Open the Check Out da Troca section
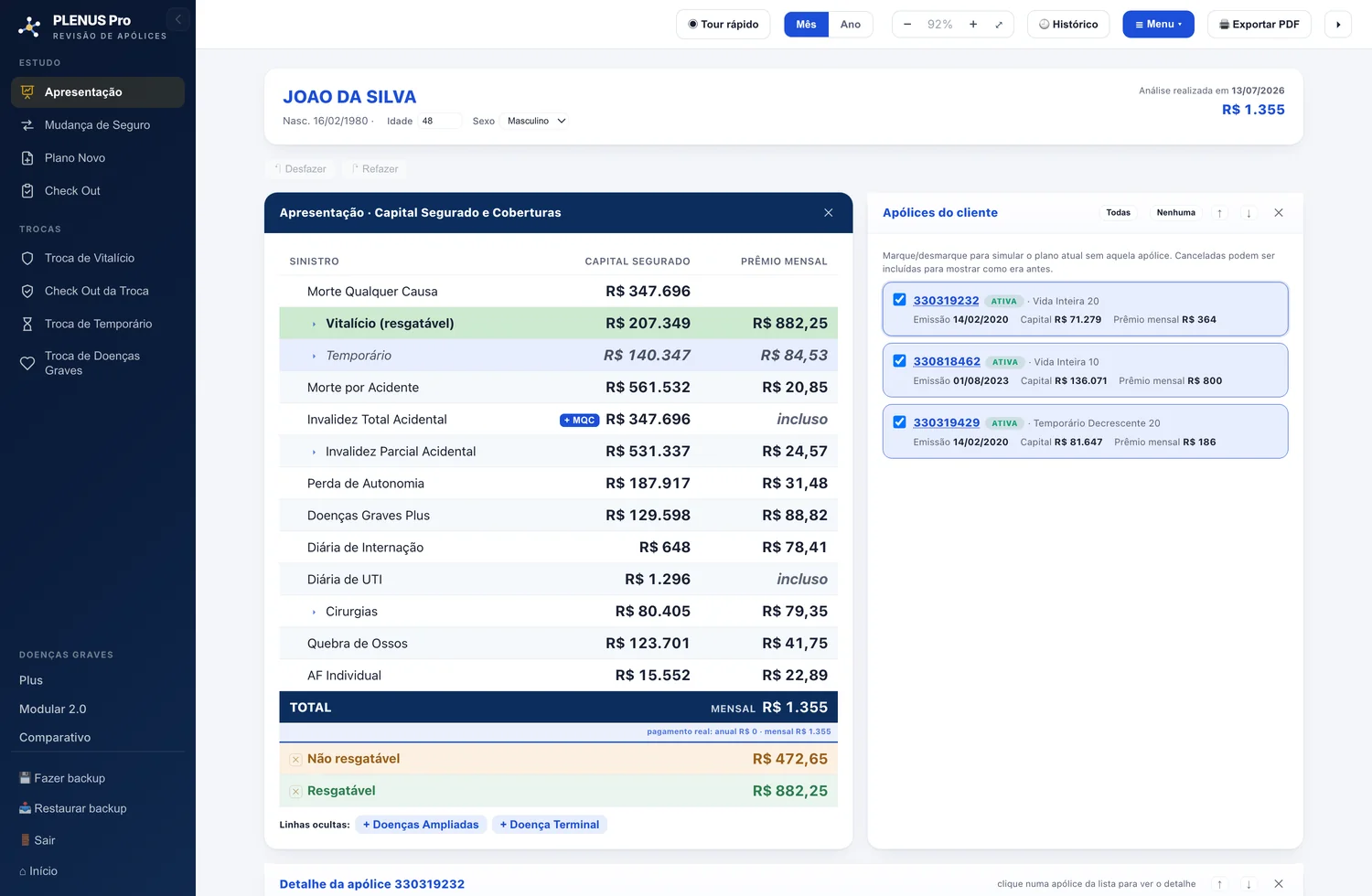The height and width of the screenshot is (896, 1372). (98, 292)
